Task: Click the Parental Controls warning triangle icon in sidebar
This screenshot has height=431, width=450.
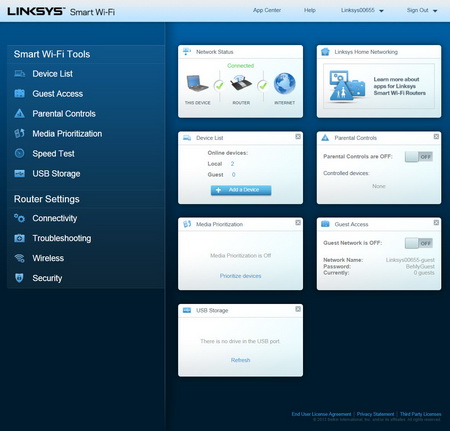Action: [20, 113]
